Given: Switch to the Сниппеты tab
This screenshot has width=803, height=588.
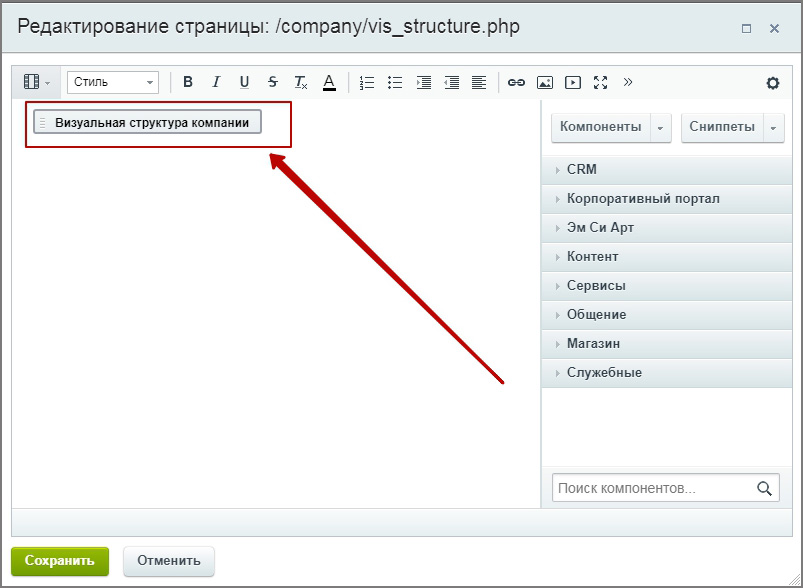Looking at the screenshot, I should coord(722,127).
